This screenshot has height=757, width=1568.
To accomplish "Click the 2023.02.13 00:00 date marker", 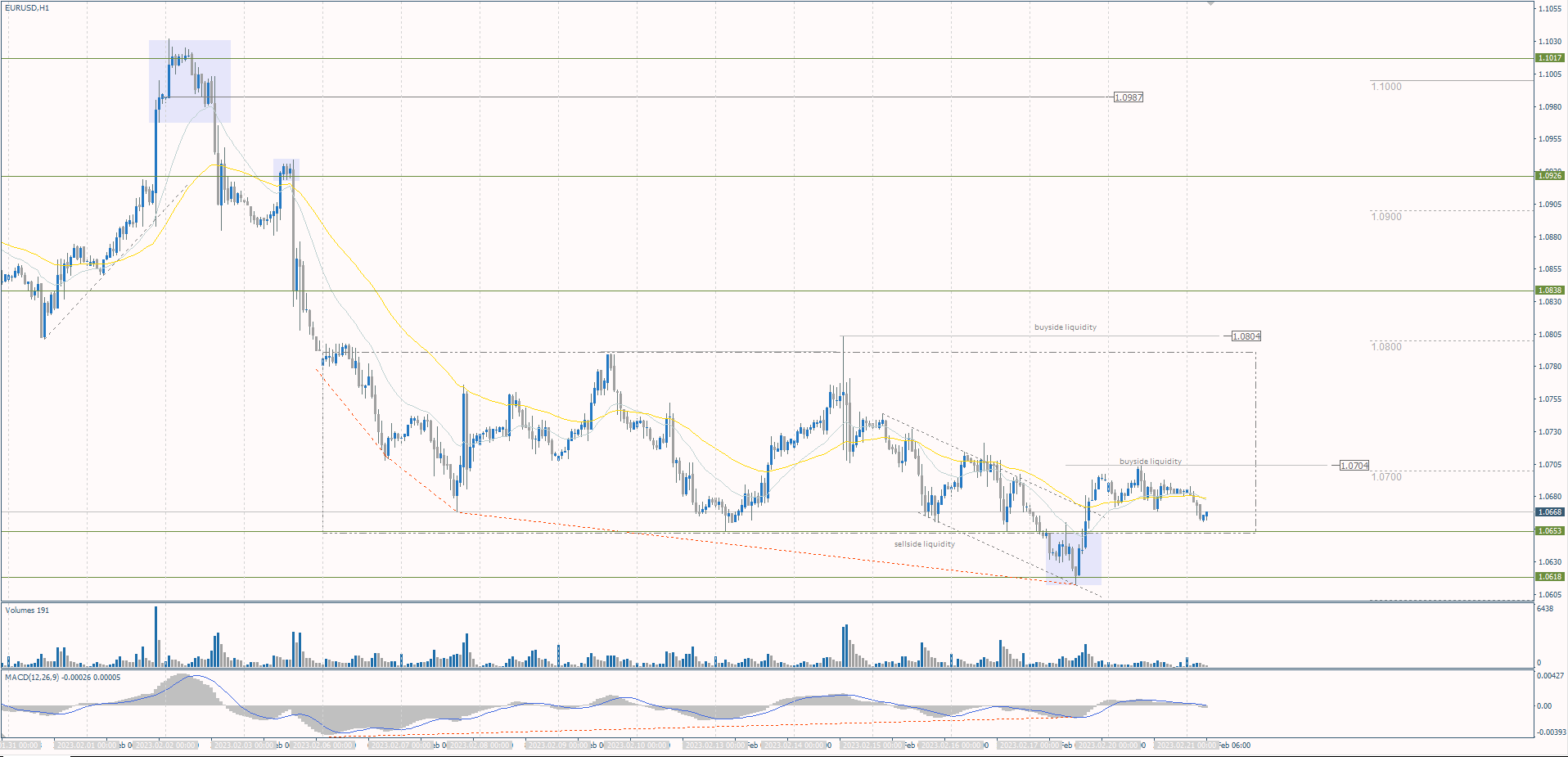I will [x=715, y=746].
